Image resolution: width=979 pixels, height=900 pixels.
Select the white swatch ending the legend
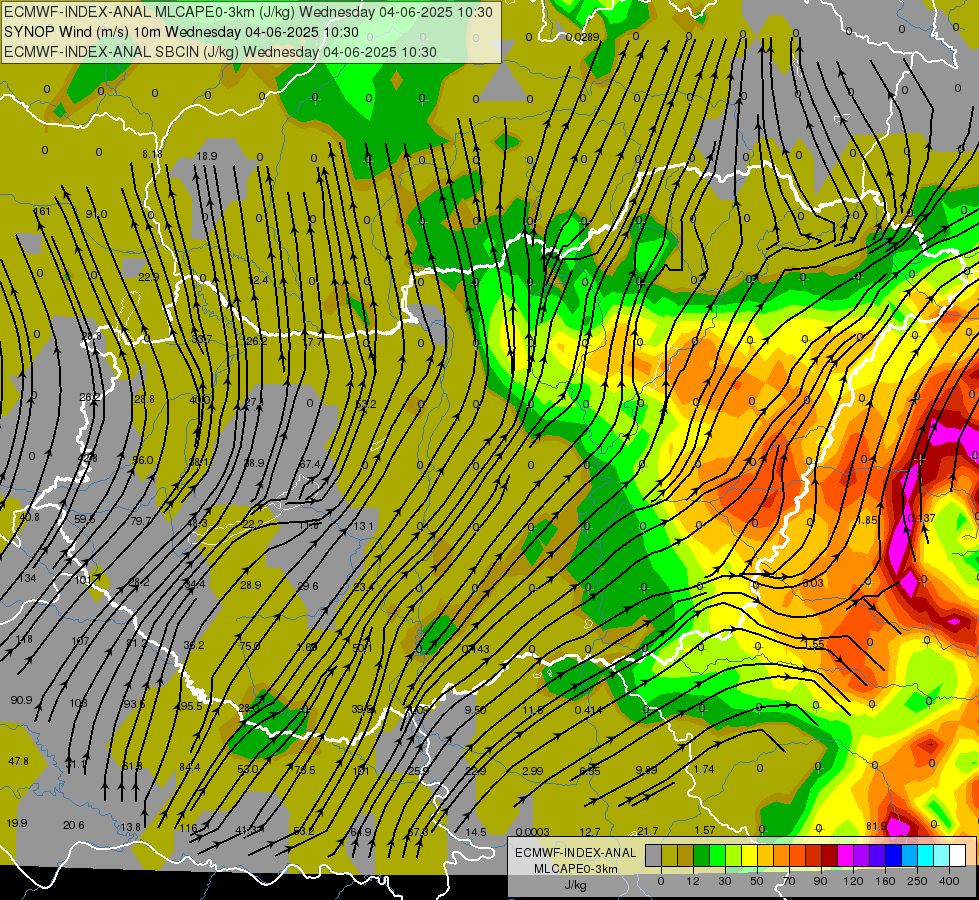(x=958, y=855)
